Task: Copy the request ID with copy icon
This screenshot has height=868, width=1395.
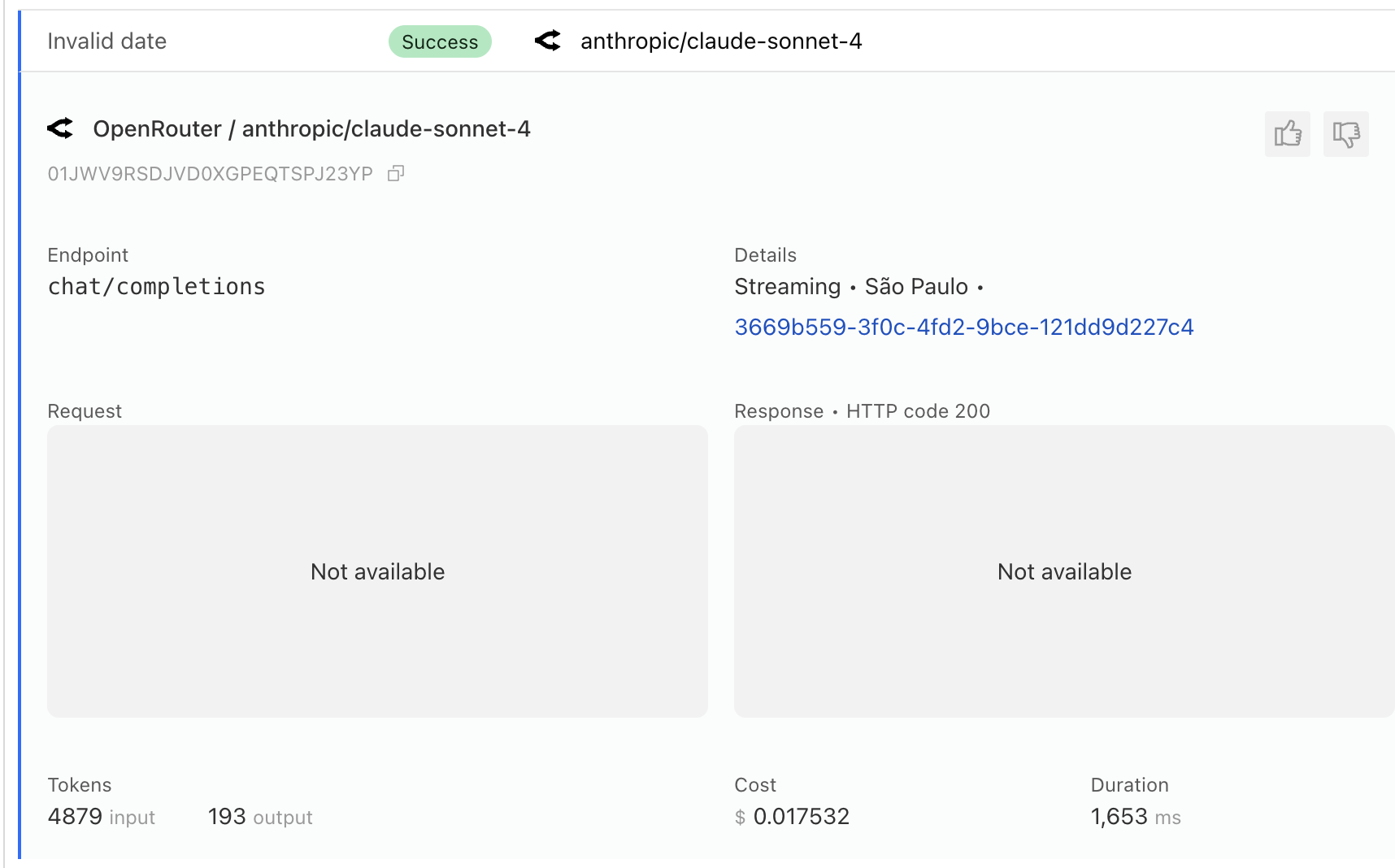Action: [x=396, y=173]
